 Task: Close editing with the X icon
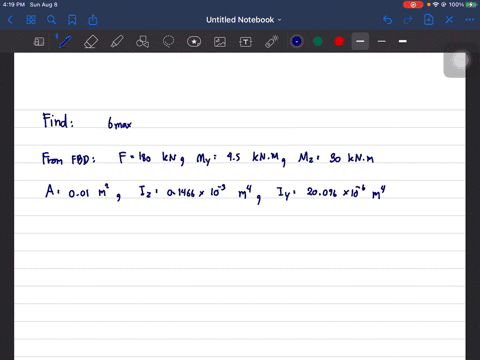449,20
